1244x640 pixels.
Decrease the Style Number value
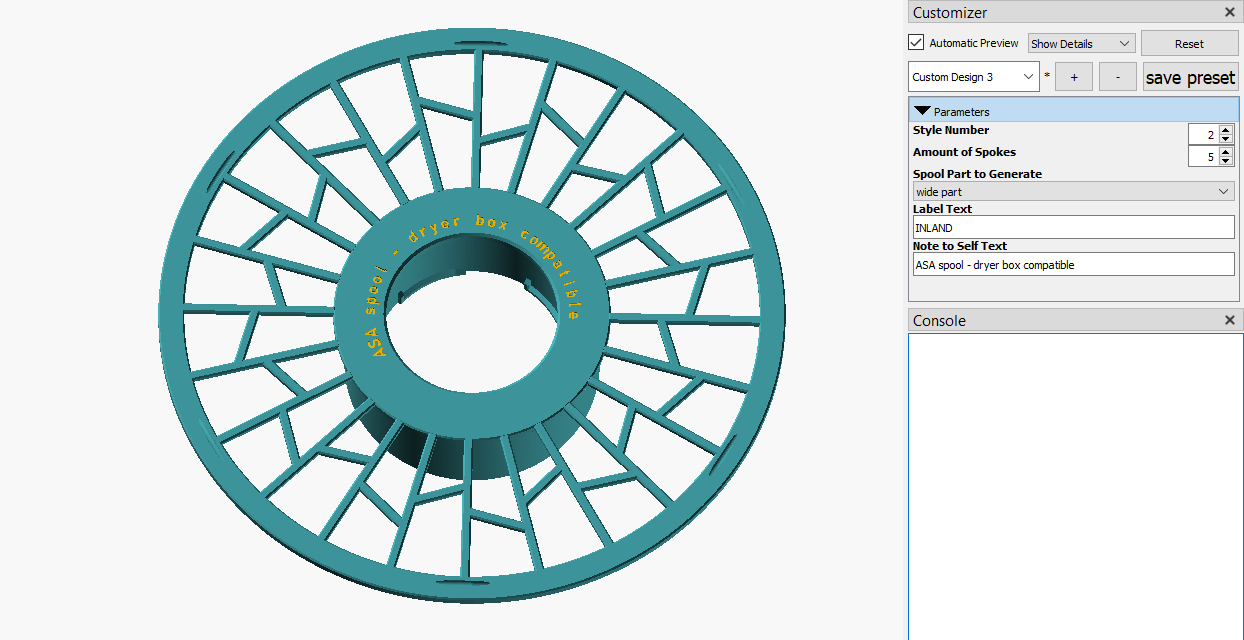pos(1226,139)
